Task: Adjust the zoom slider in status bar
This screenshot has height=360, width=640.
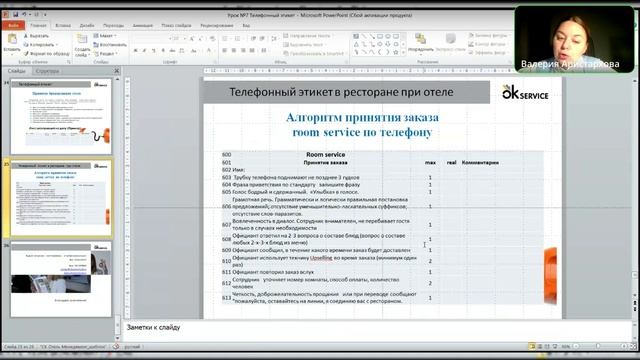Action: pyautogui.click(x=598, y=346)
